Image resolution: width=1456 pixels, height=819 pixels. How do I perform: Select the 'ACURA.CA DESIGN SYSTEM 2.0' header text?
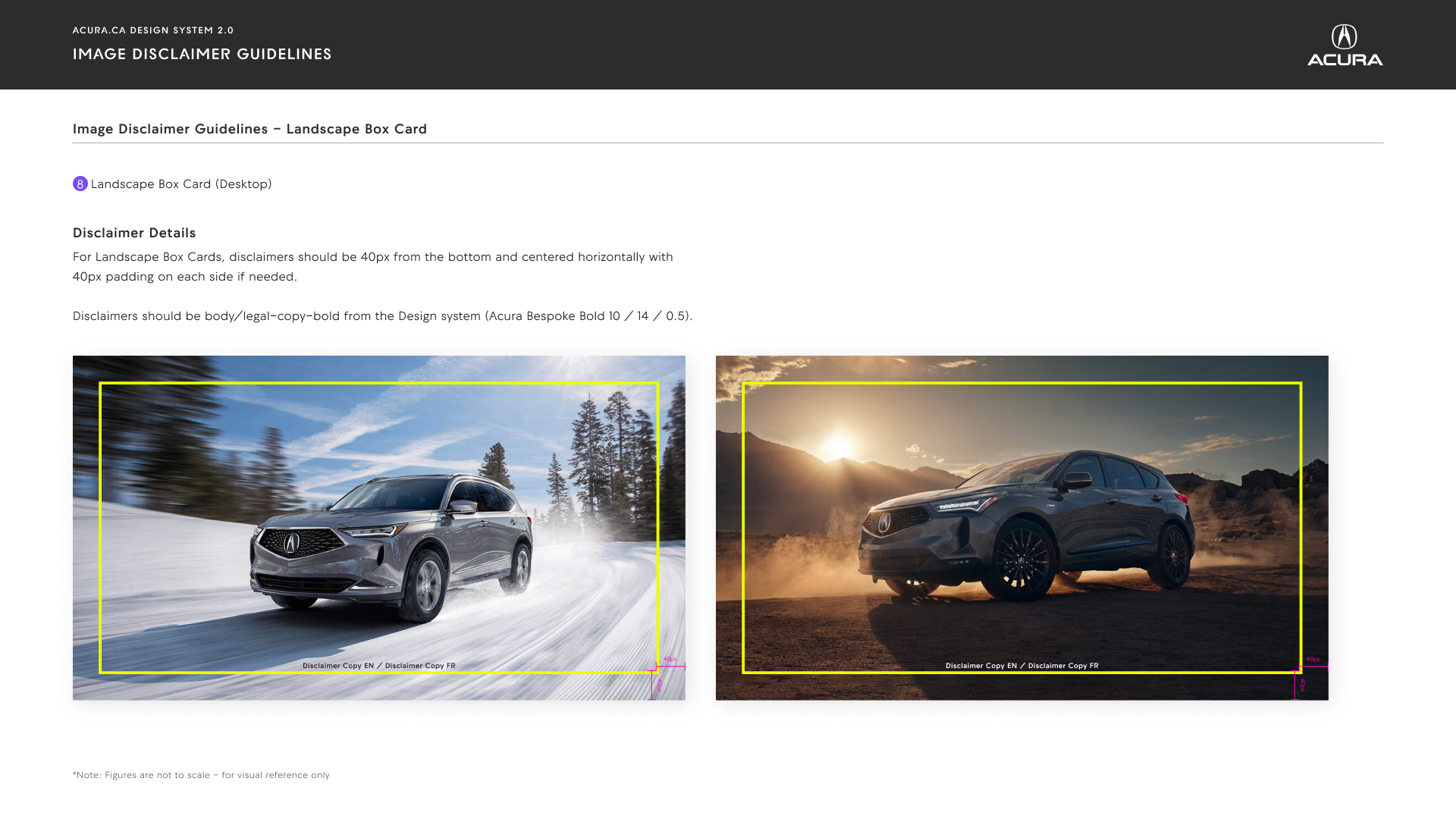click(153, 30)
